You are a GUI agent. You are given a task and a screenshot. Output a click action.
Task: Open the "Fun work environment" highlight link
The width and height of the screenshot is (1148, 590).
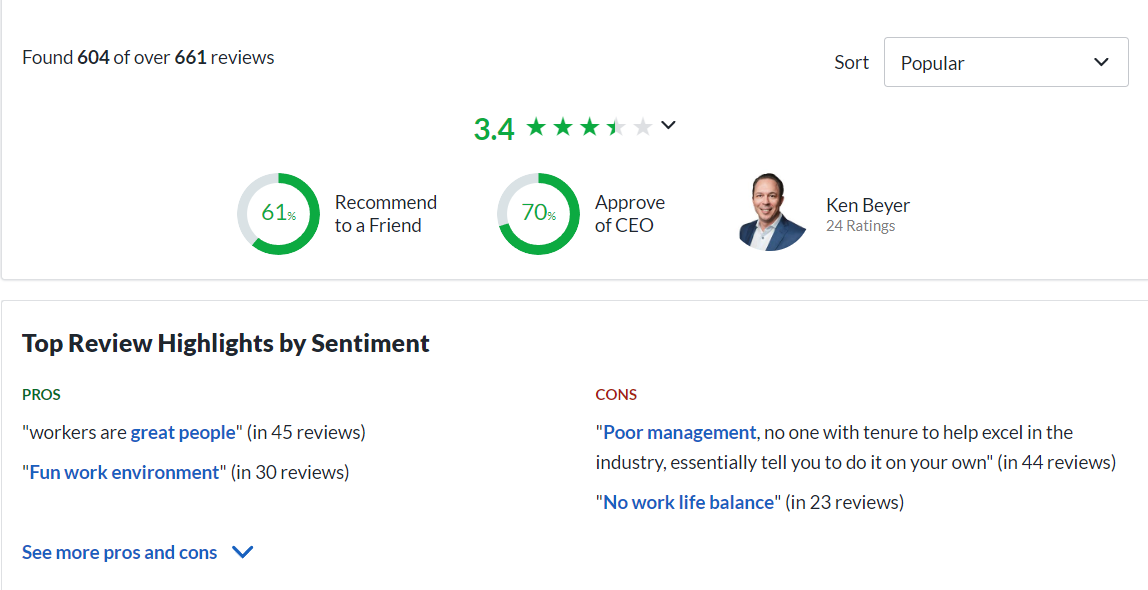pyautogui.click(x=124, y=472)
